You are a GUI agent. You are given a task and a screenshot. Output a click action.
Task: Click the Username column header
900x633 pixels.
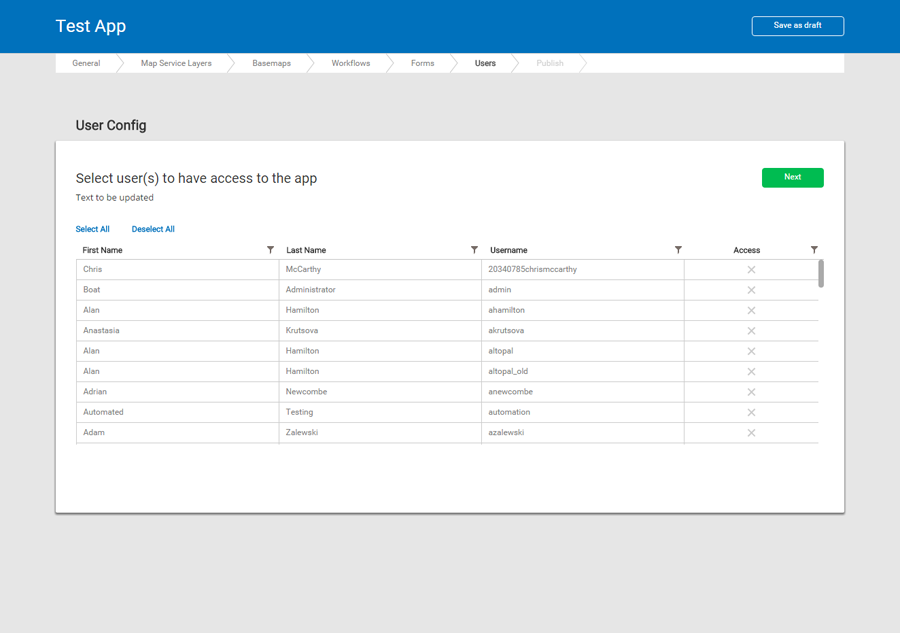point(509,250)
